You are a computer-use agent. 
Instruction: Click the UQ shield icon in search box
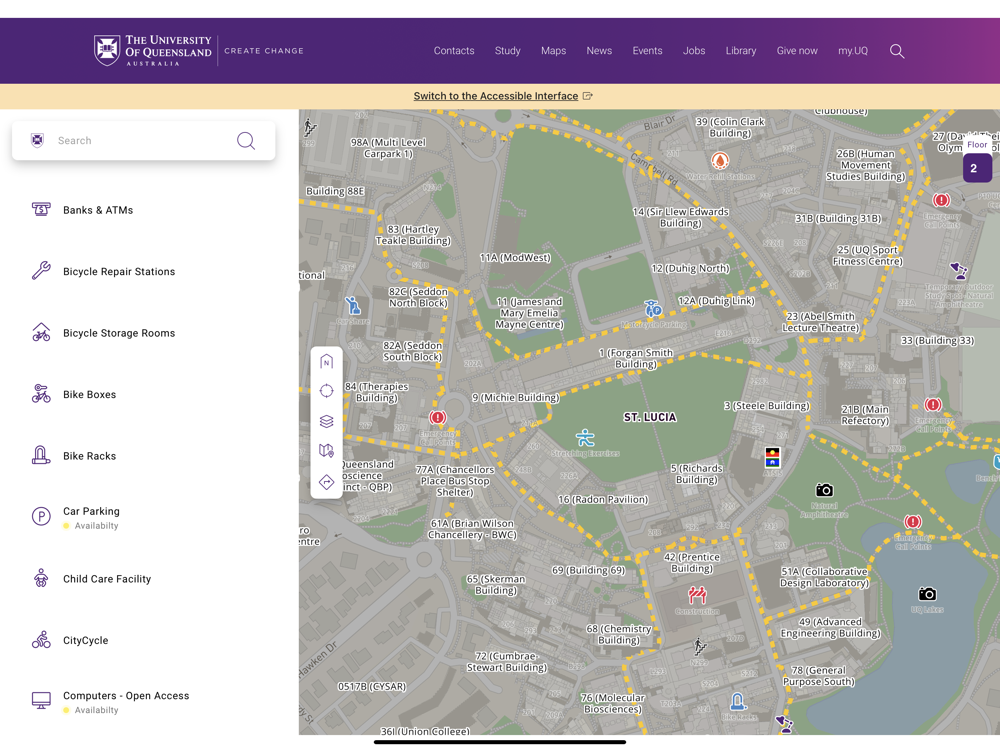38,140
